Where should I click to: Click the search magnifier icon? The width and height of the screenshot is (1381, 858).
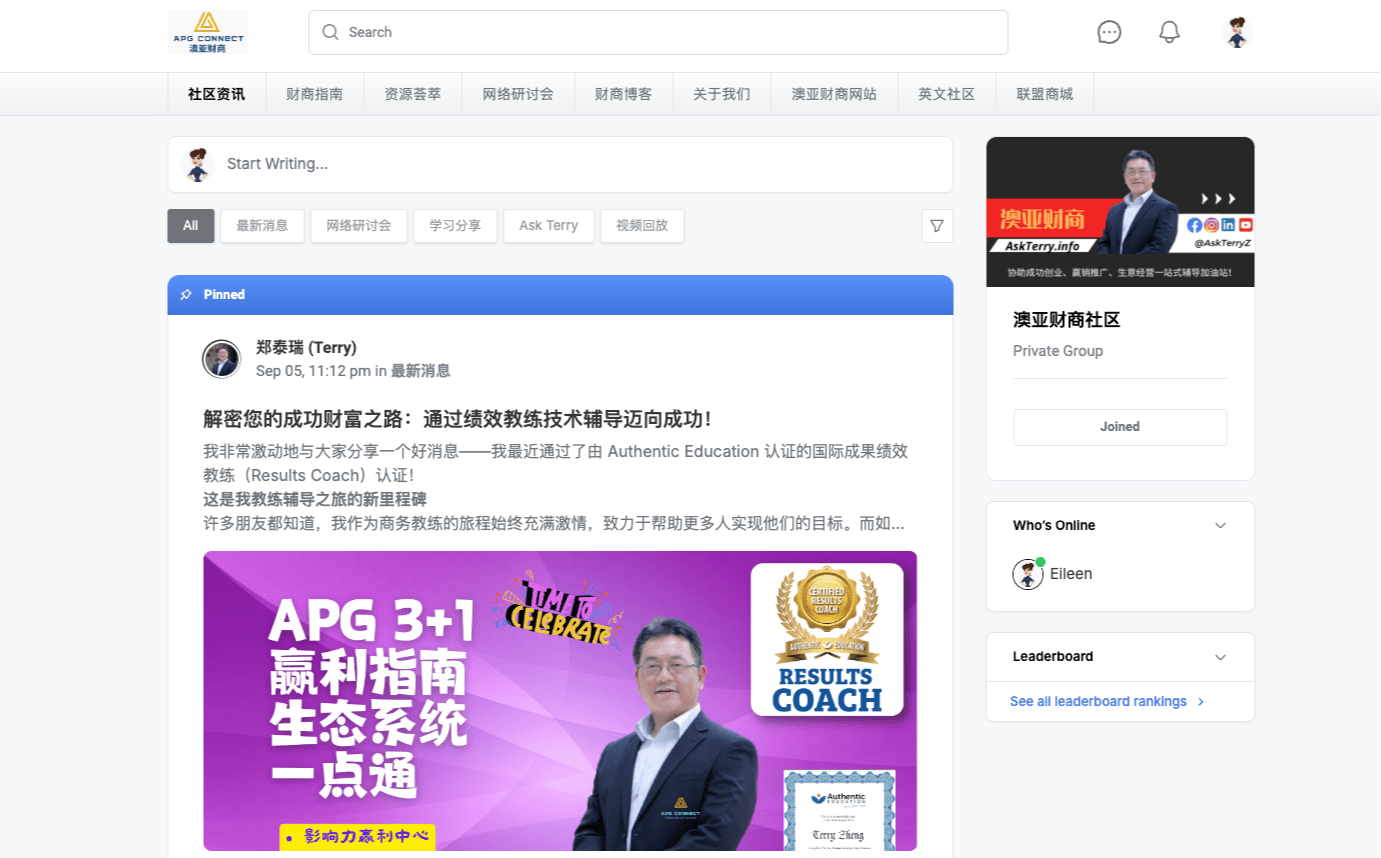330,32
